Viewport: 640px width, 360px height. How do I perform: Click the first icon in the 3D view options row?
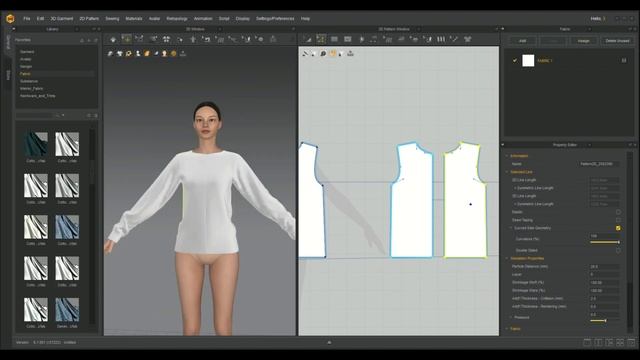coord(110,53)
